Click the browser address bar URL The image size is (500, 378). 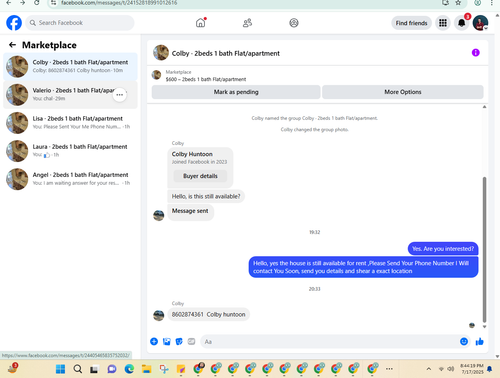coord(119,3)
